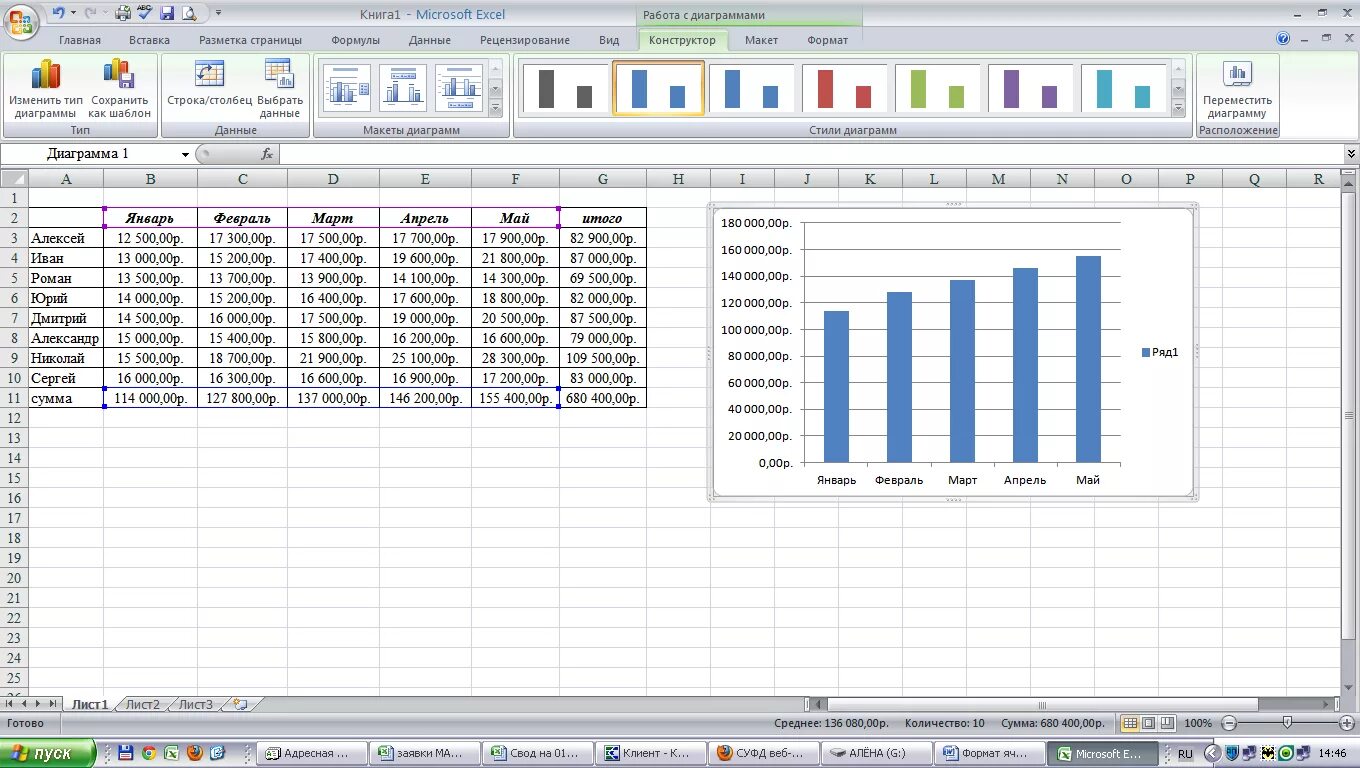Click Change Chart Type (Изменить тип диаграммы)
Viewport: 1360px width, 768px height.
click(46, 89)
